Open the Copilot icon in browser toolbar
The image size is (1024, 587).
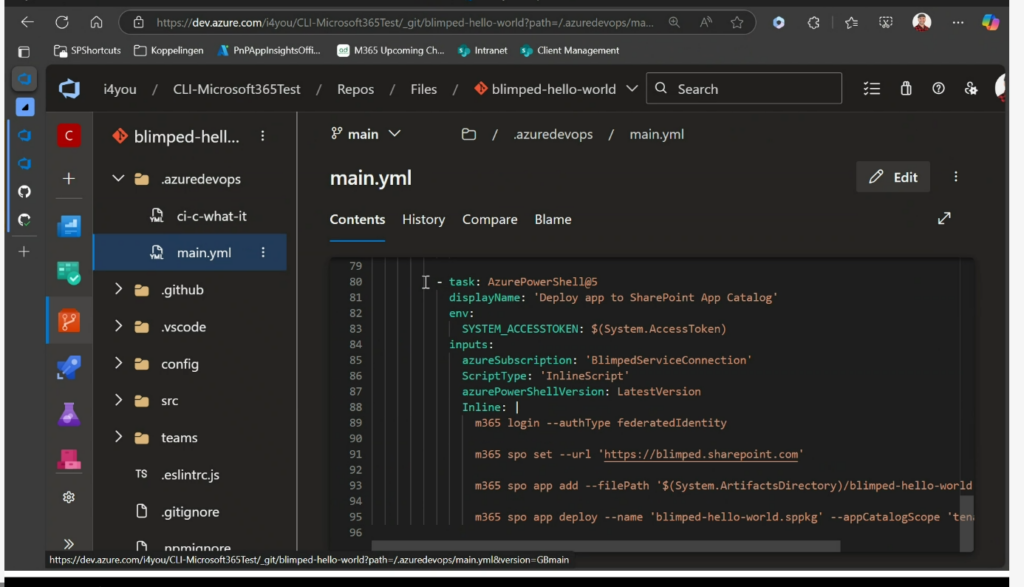pos(990,22)
